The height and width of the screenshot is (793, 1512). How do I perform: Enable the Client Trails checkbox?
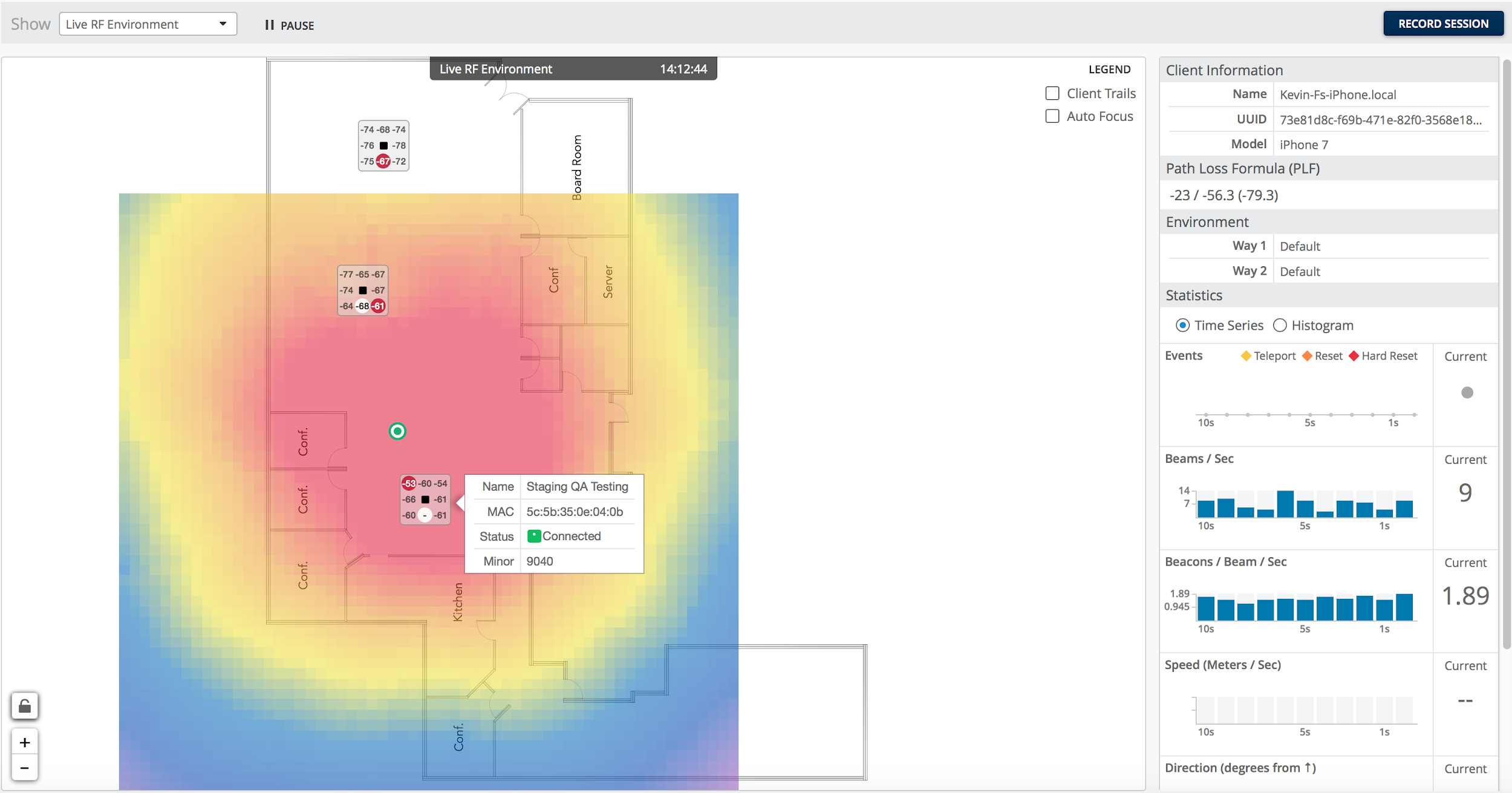point(1052,93)
